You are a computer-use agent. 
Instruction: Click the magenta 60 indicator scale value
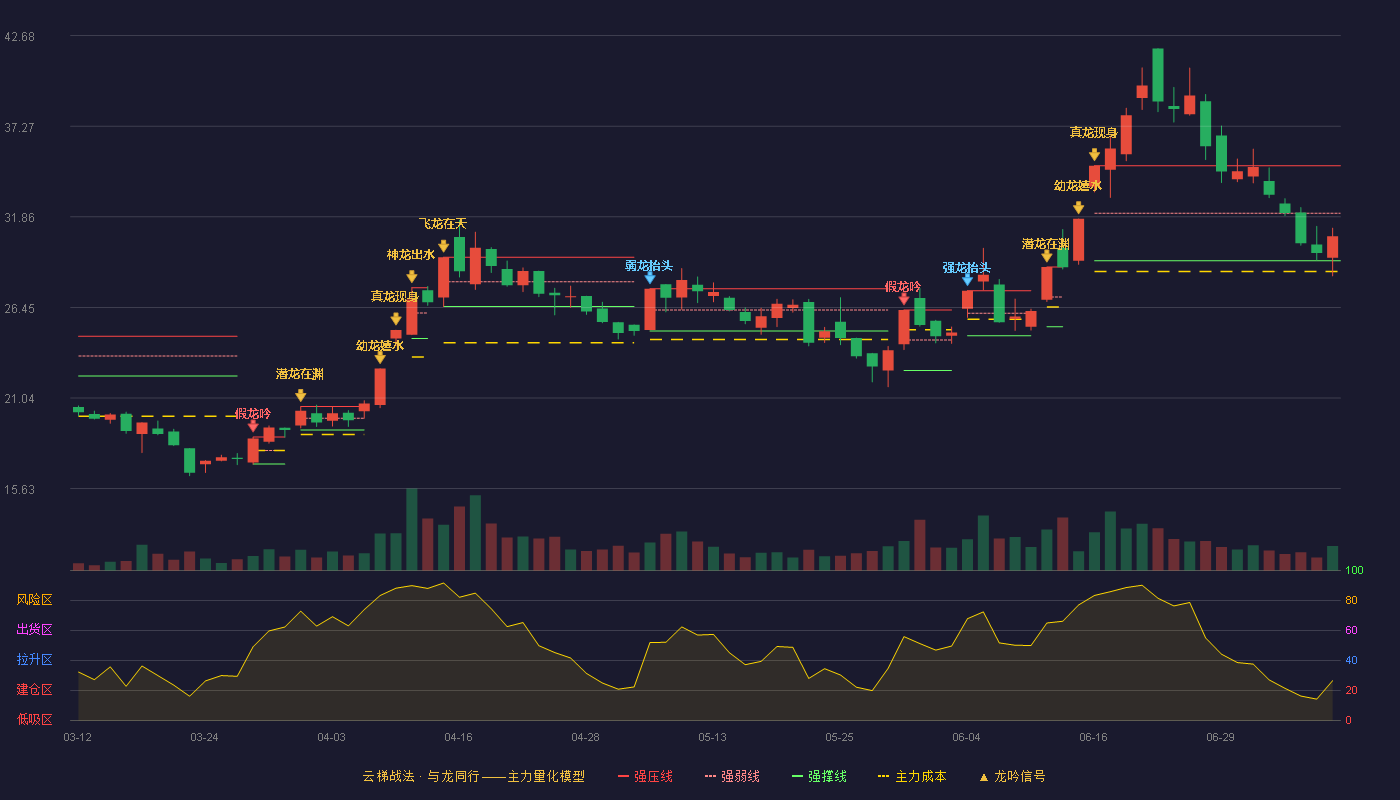pos(1351,630)
